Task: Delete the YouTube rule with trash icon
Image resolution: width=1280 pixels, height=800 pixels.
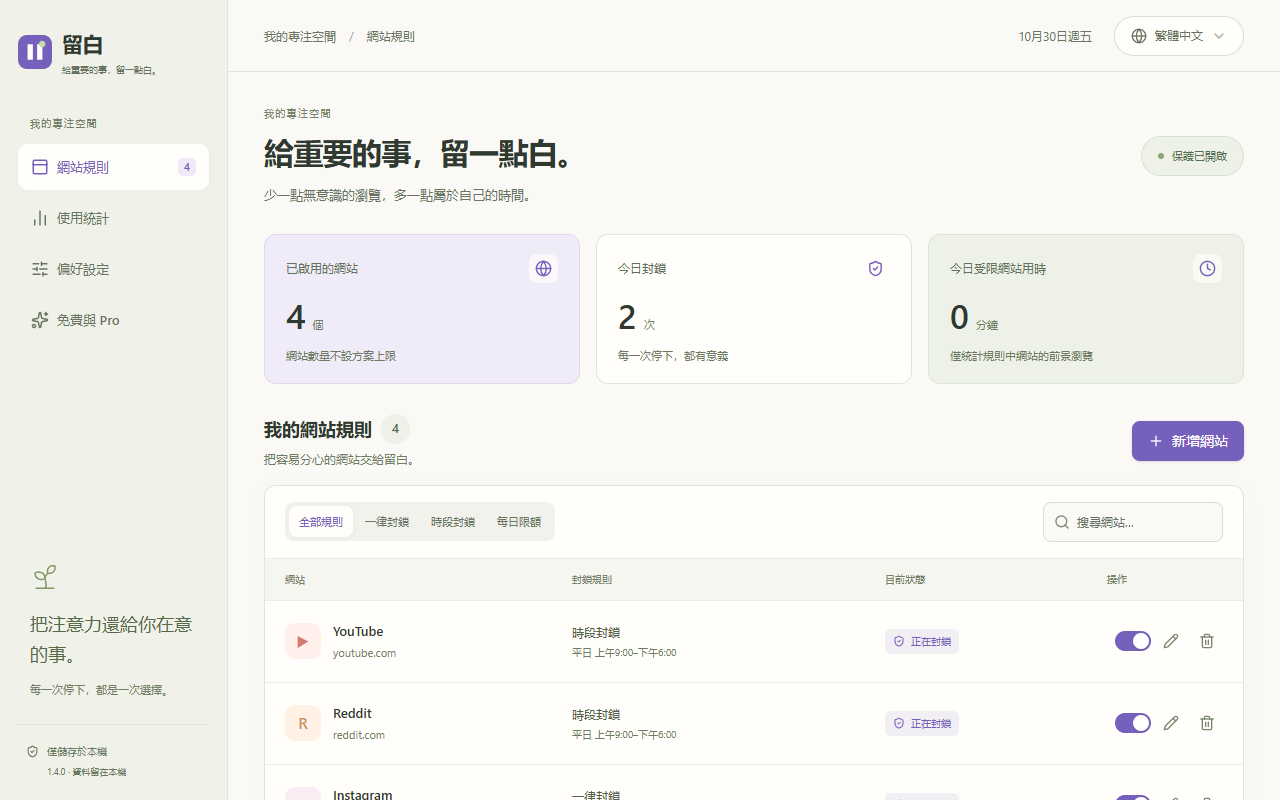Action: tap(1207, 641)
